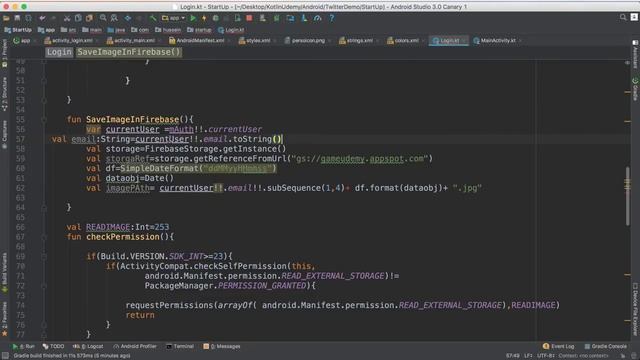Open the Android Profiler tool window
Image resolution: width=640 pixels, height=360 pixels.
click(x=135, y=346)
